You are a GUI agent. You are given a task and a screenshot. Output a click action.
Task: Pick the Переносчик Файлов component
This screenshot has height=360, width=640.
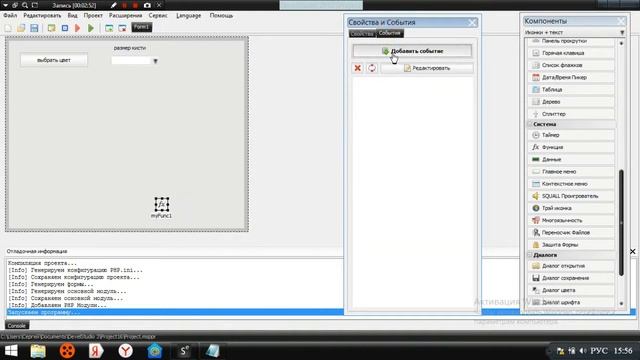click(571, 233)
